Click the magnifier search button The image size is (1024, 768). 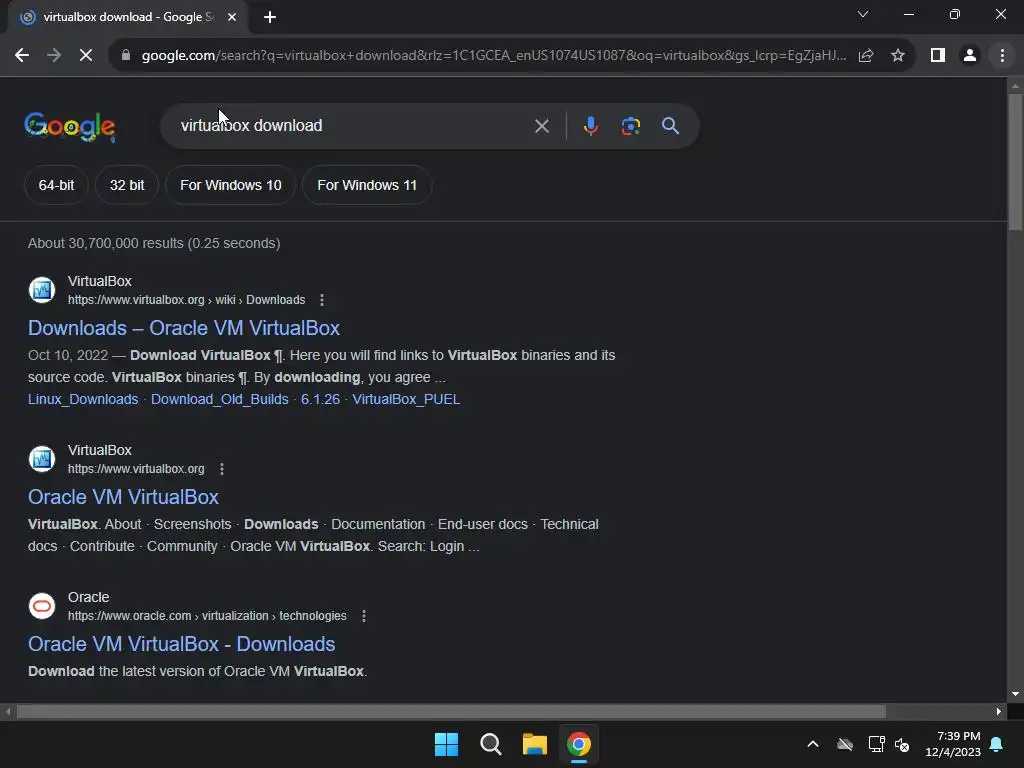670,126
